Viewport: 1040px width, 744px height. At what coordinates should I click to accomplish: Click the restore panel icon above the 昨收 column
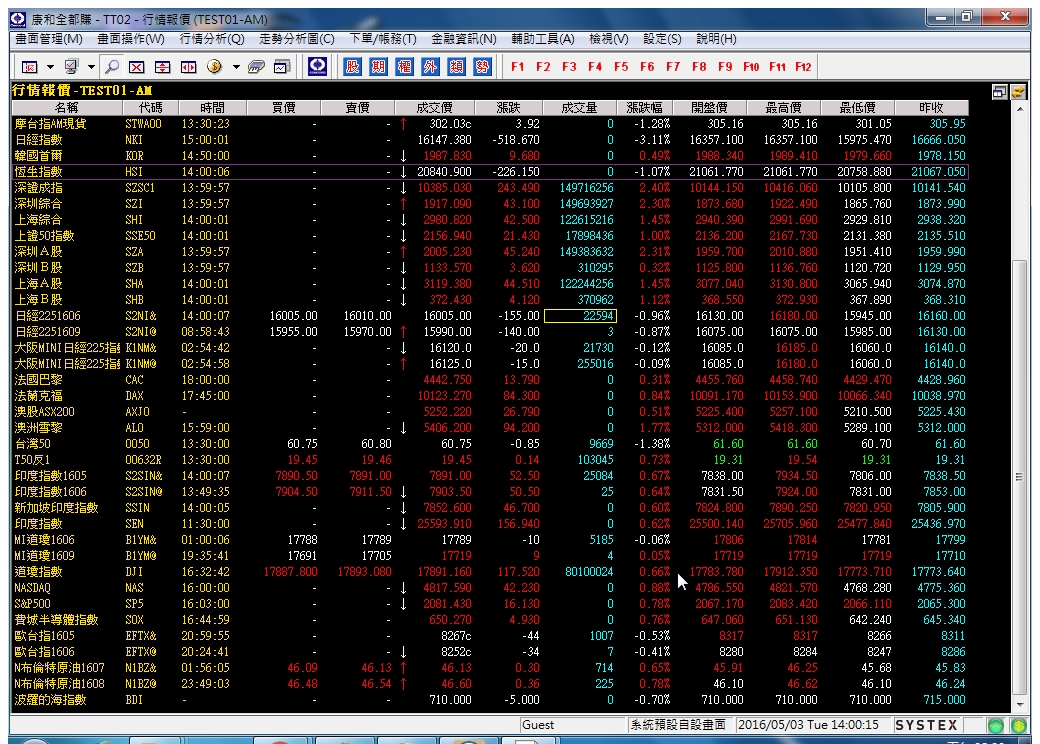coord(1000,92)
